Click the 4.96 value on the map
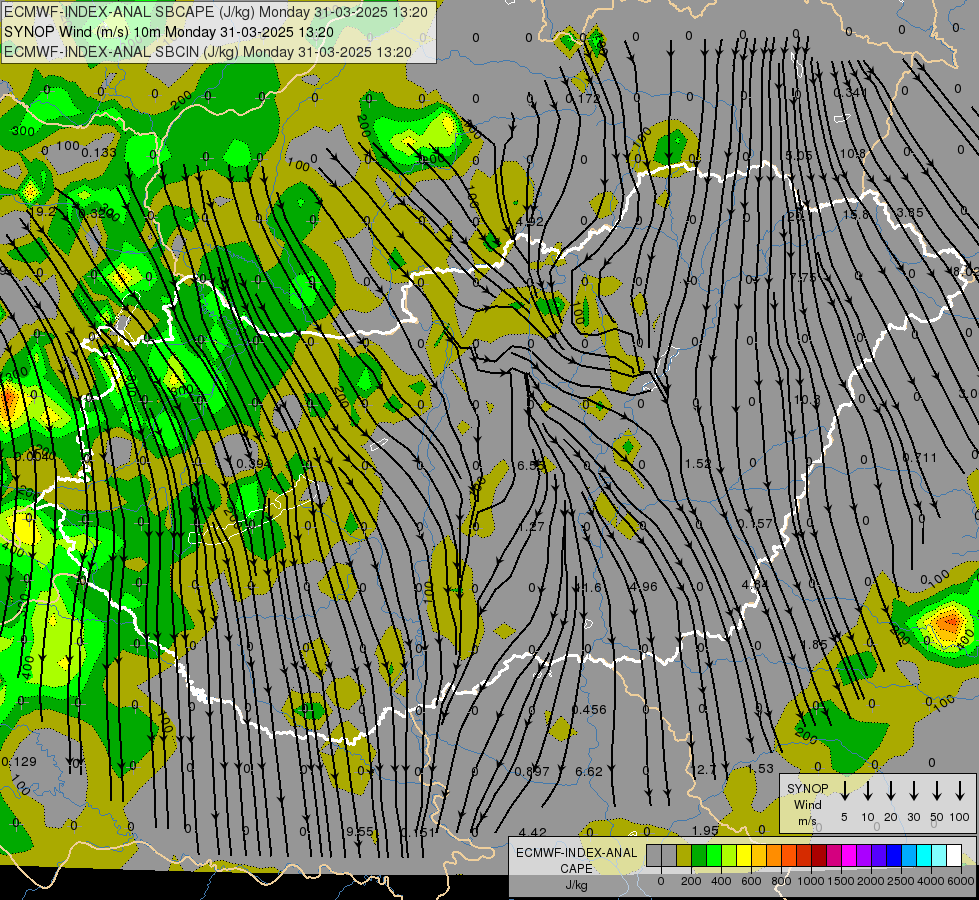This screenshot has width=979, height=900. pos(643,586)
